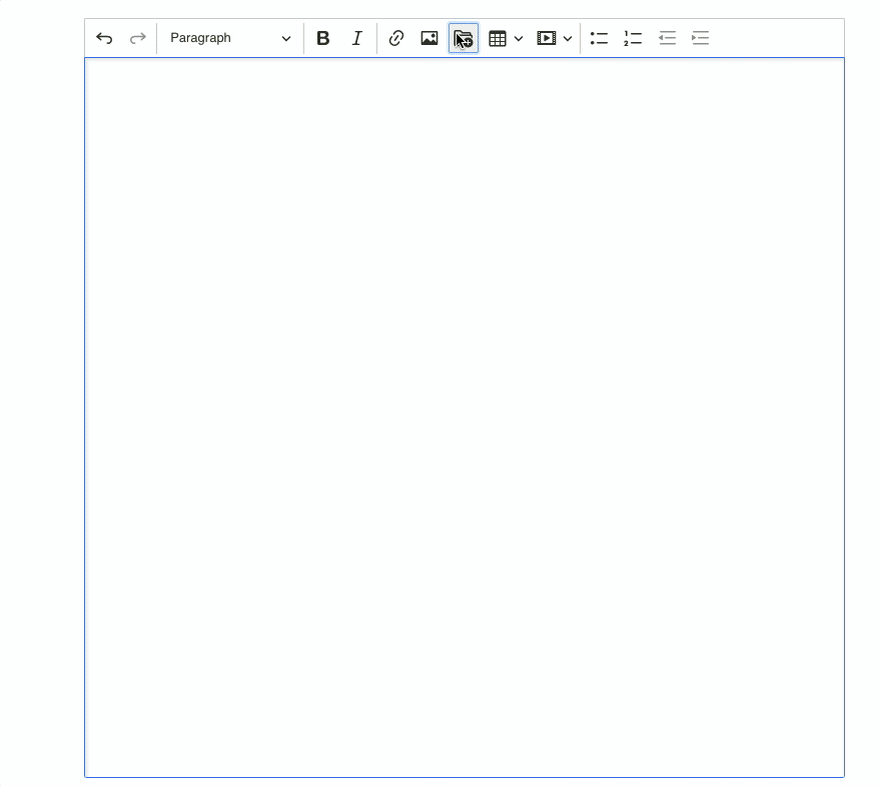
Task: Toggle bold formatting with the B button
Action: pos(322,38)
